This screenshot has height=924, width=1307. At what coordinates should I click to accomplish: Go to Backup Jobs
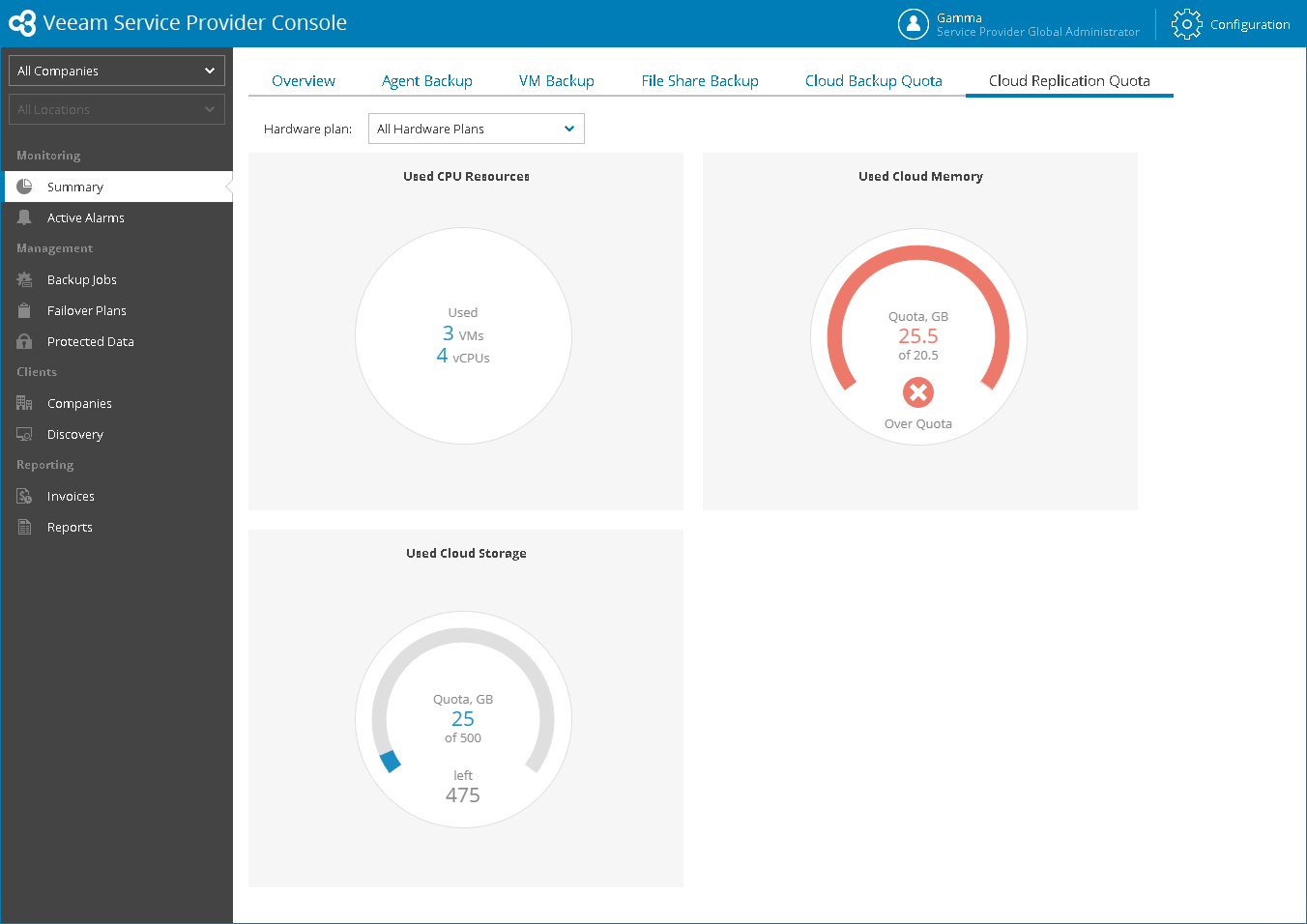(117, 279)
